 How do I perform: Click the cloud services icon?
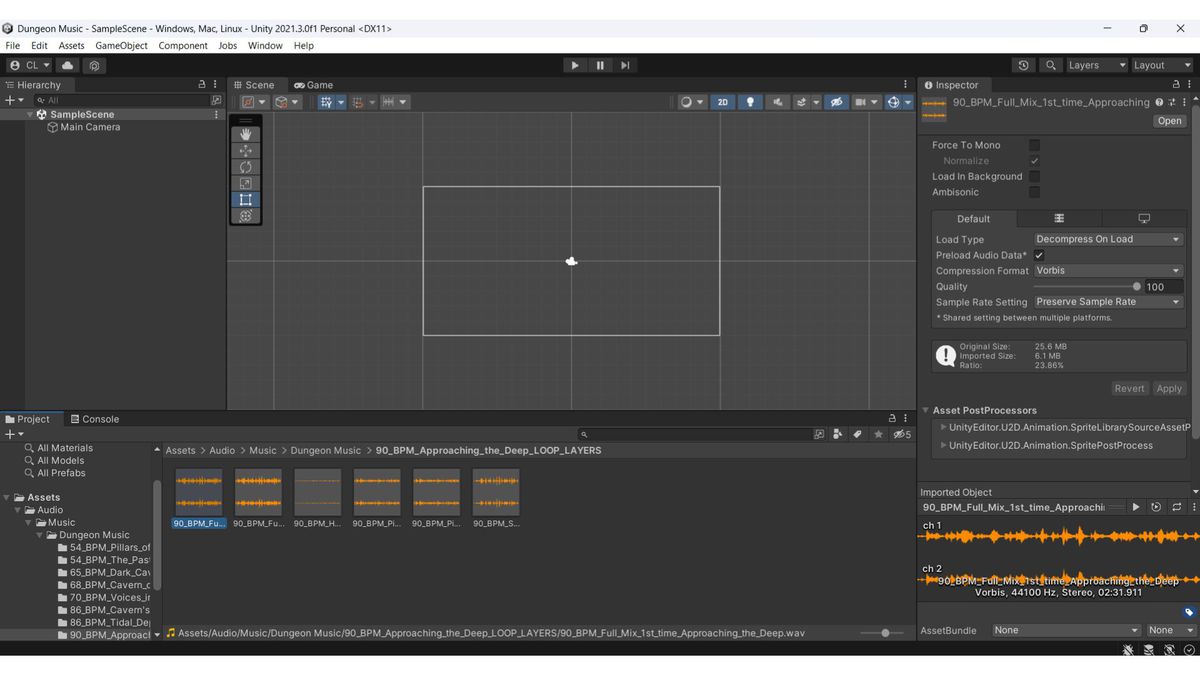(68, 65)
